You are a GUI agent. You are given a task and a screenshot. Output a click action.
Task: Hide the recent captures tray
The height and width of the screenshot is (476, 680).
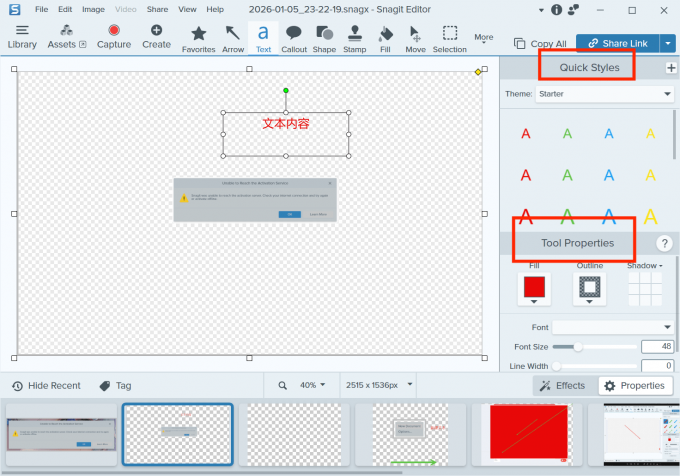[x=46, y=385]
